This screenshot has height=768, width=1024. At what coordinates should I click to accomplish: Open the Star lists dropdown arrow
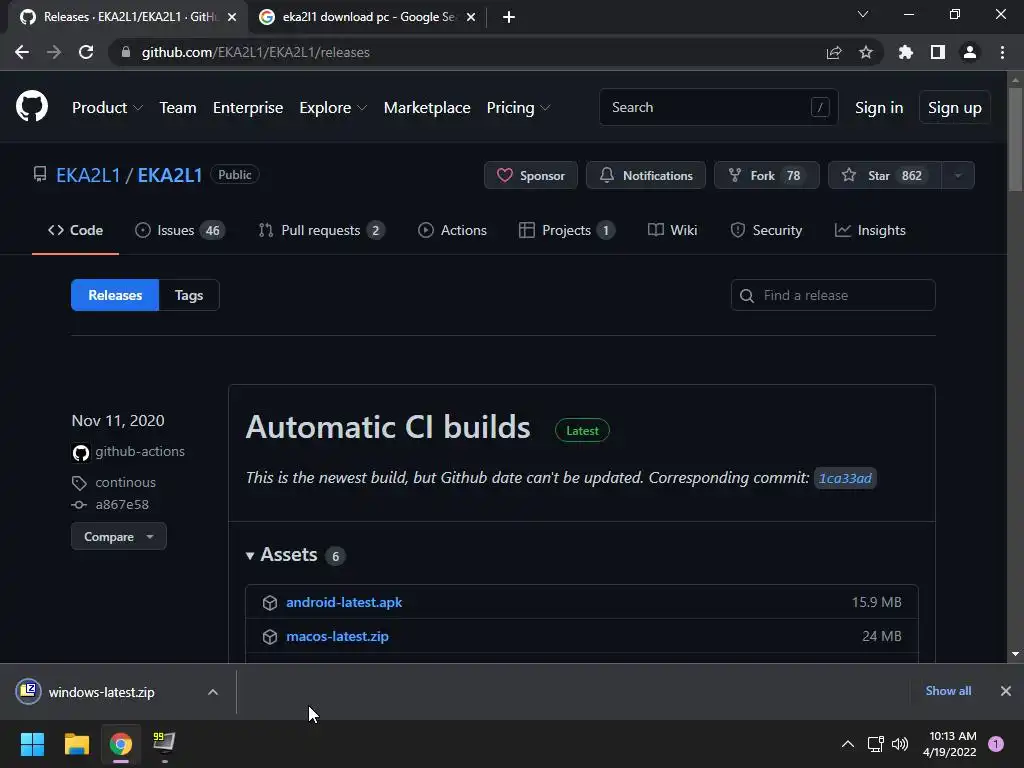pyautogui.click(x=957, y=175)
